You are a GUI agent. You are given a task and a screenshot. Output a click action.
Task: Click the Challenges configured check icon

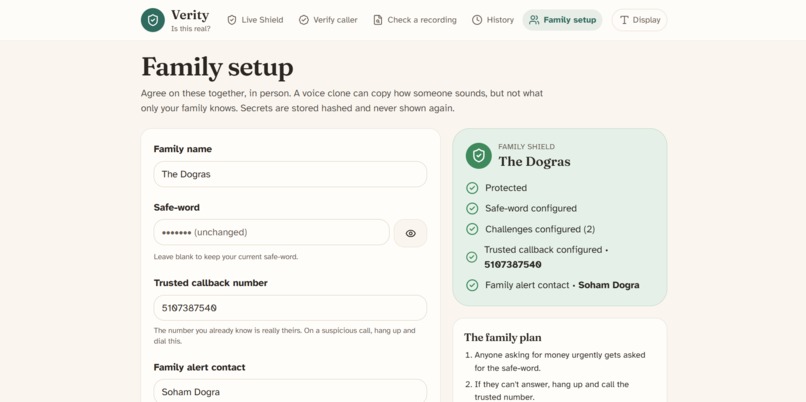[x=472, y=229]
